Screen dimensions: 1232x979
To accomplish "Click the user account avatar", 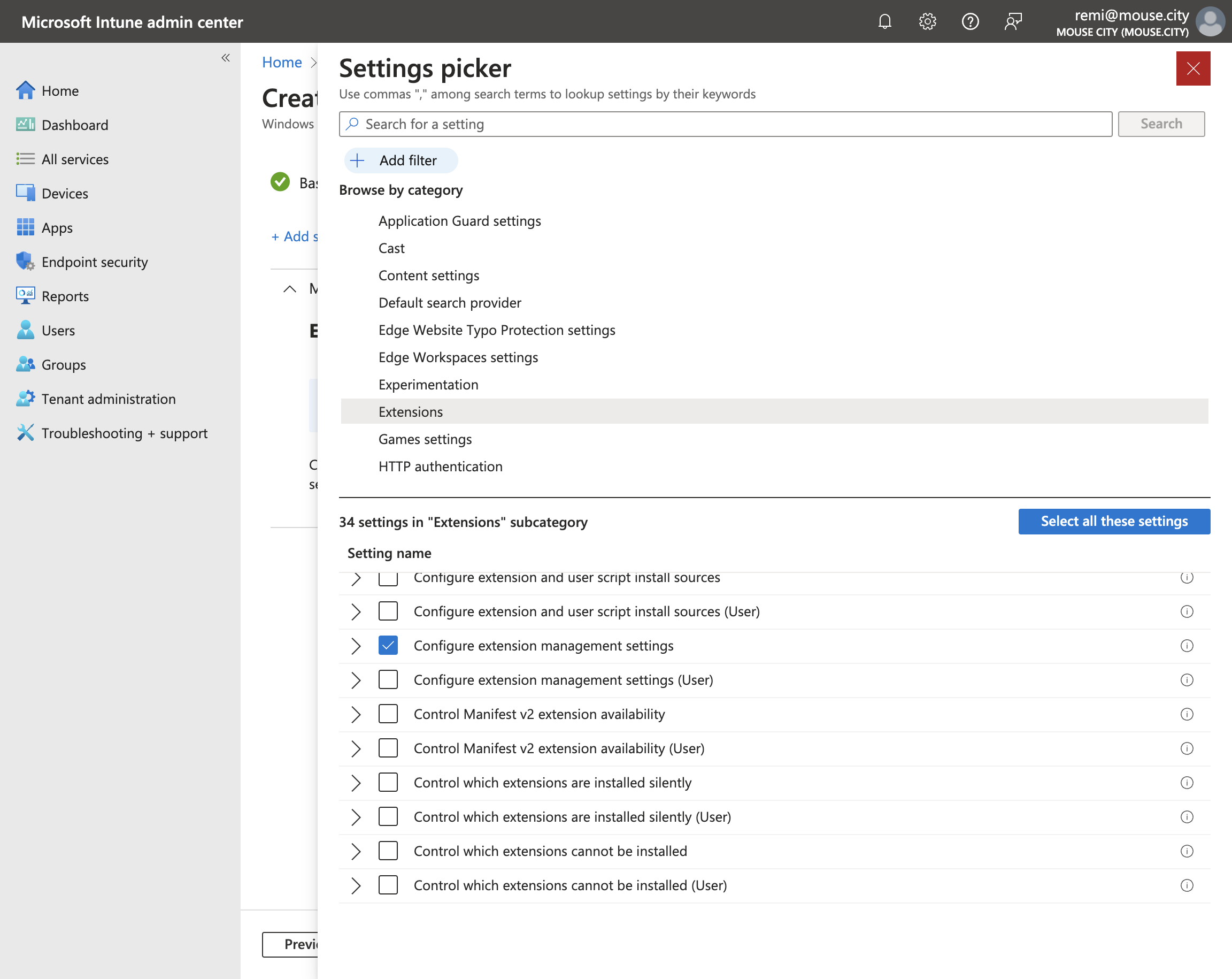I will 1210,22.
